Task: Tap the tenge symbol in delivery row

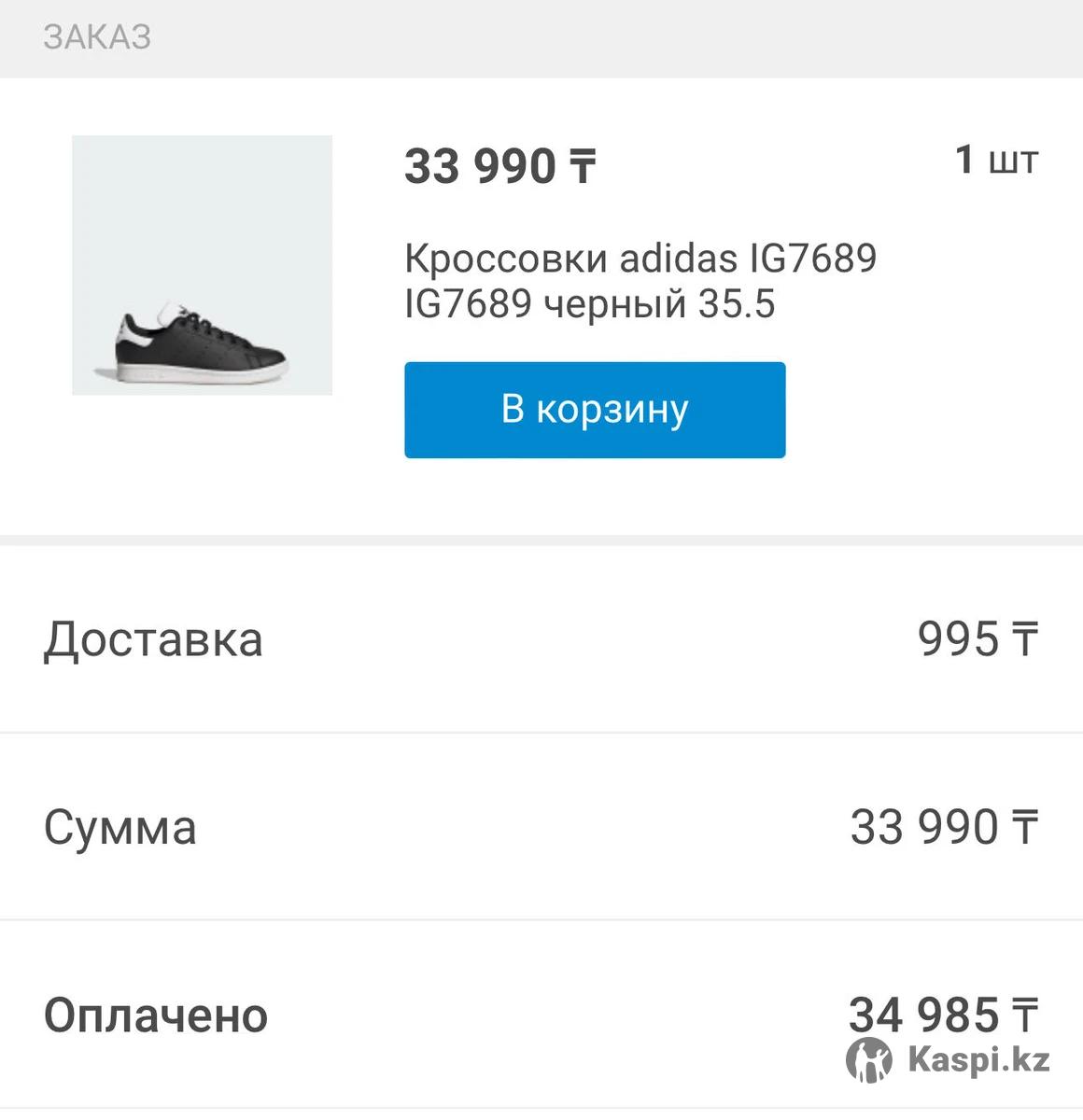Action: tap(1025, 641)
